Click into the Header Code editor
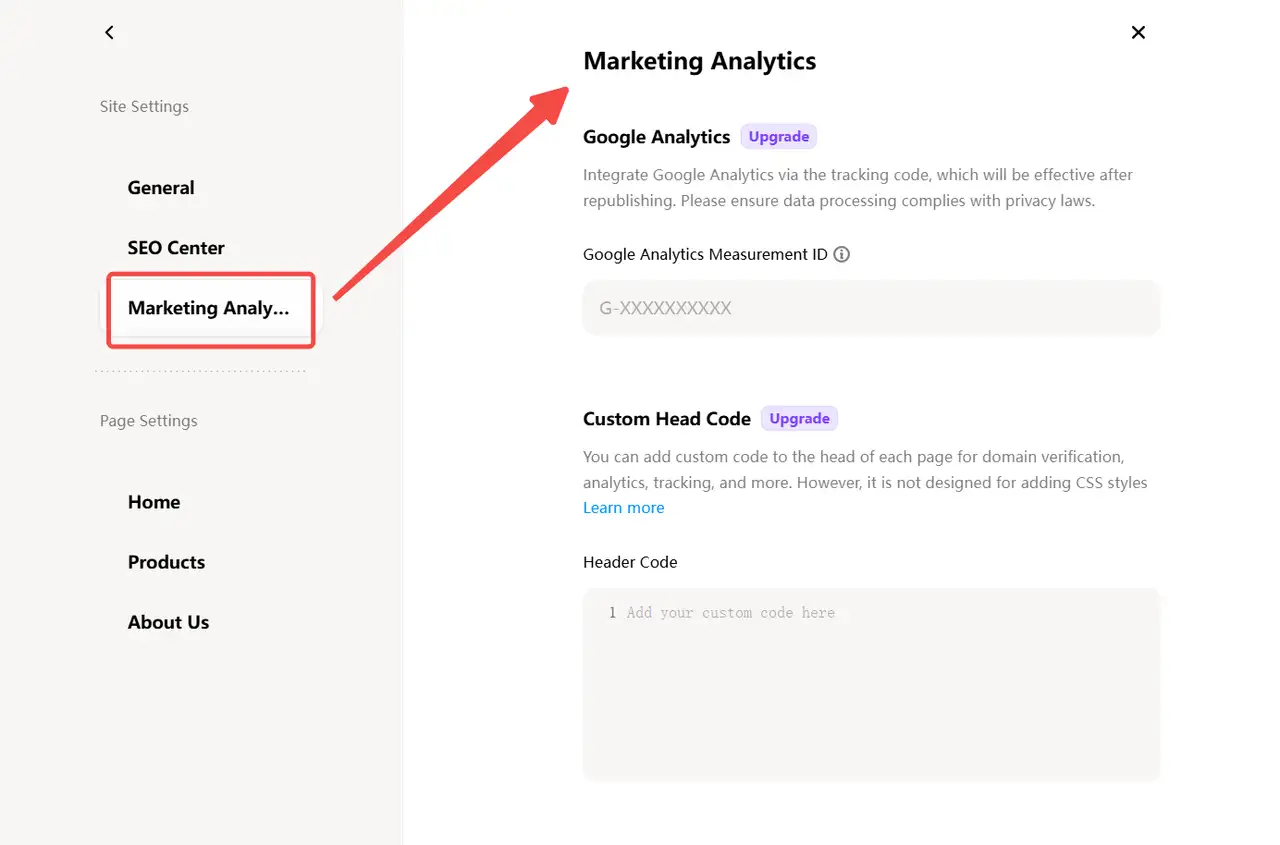The image size is (1280, 845). 871,684
